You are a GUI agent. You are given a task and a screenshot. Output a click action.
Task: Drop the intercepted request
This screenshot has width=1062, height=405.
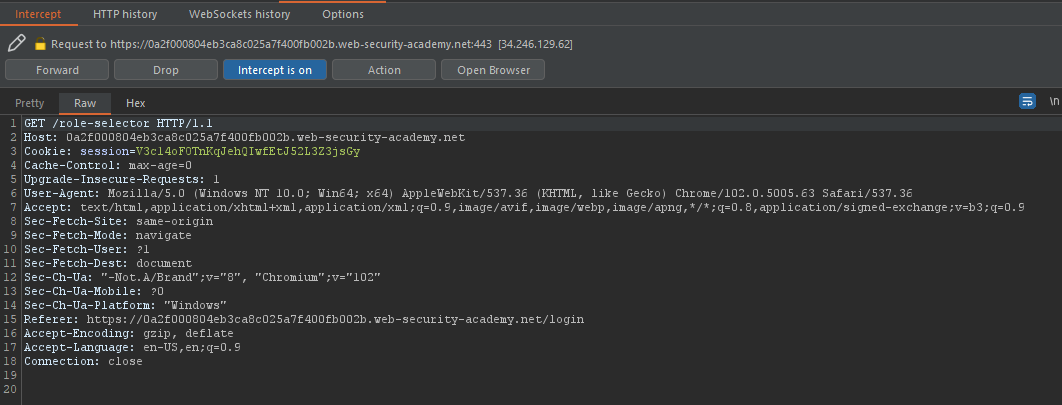pyautogui.click(x=165, y=70)
